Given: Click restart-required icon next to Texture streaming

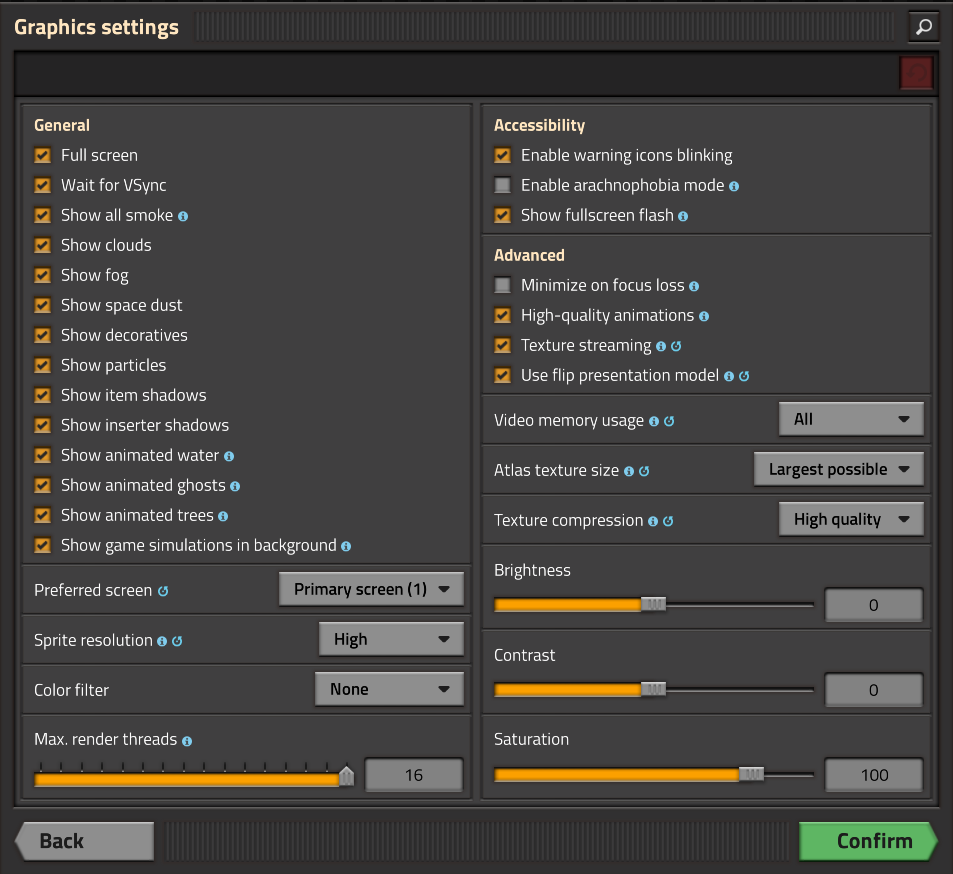Looking at the screenshot, I should pyautogui.click(x=676, y=346).
